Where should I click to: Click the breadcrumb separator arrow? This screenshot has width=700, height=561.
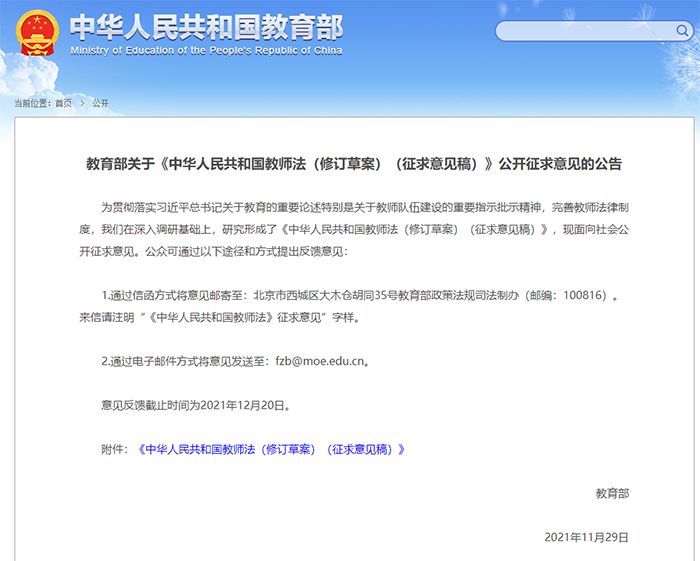pyautogui.click(x=82, y=103)
